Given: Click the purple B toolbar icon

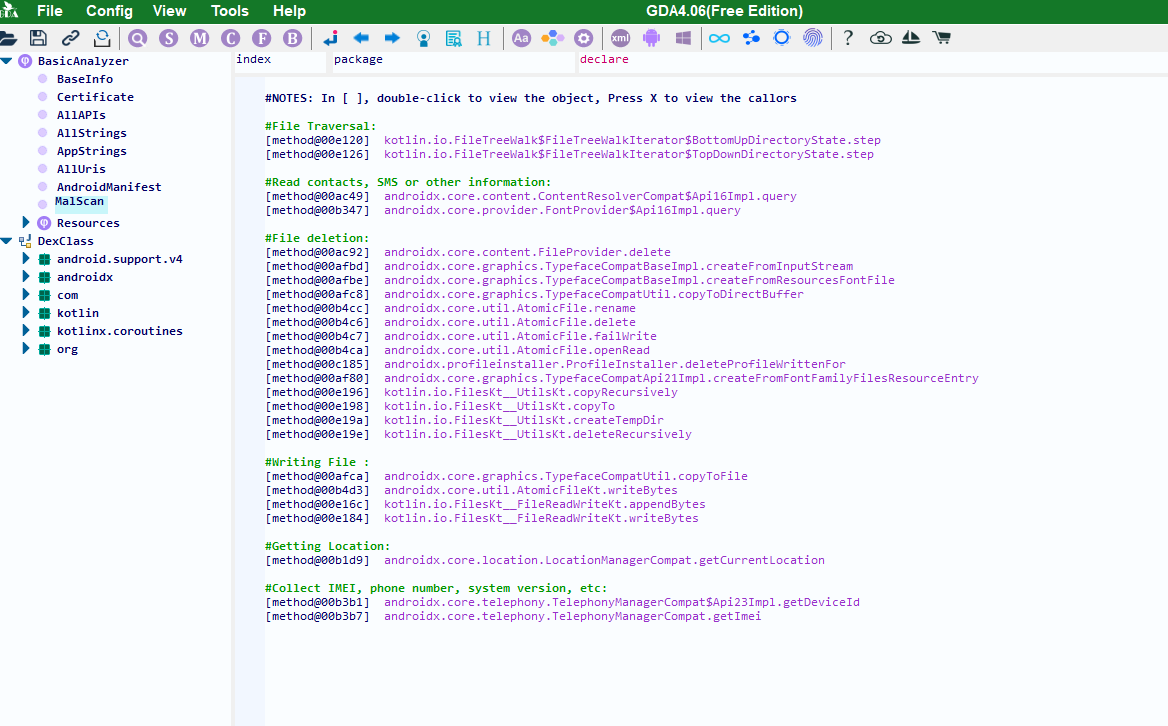Looking at the screenshot, I should pyautogui.click(x=293, y=38).
